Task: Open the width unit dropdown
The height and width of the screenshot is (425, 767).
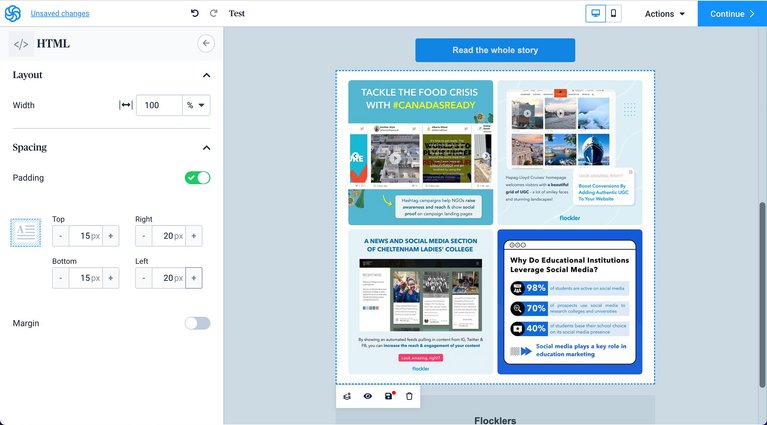Action: click(196, 105)
